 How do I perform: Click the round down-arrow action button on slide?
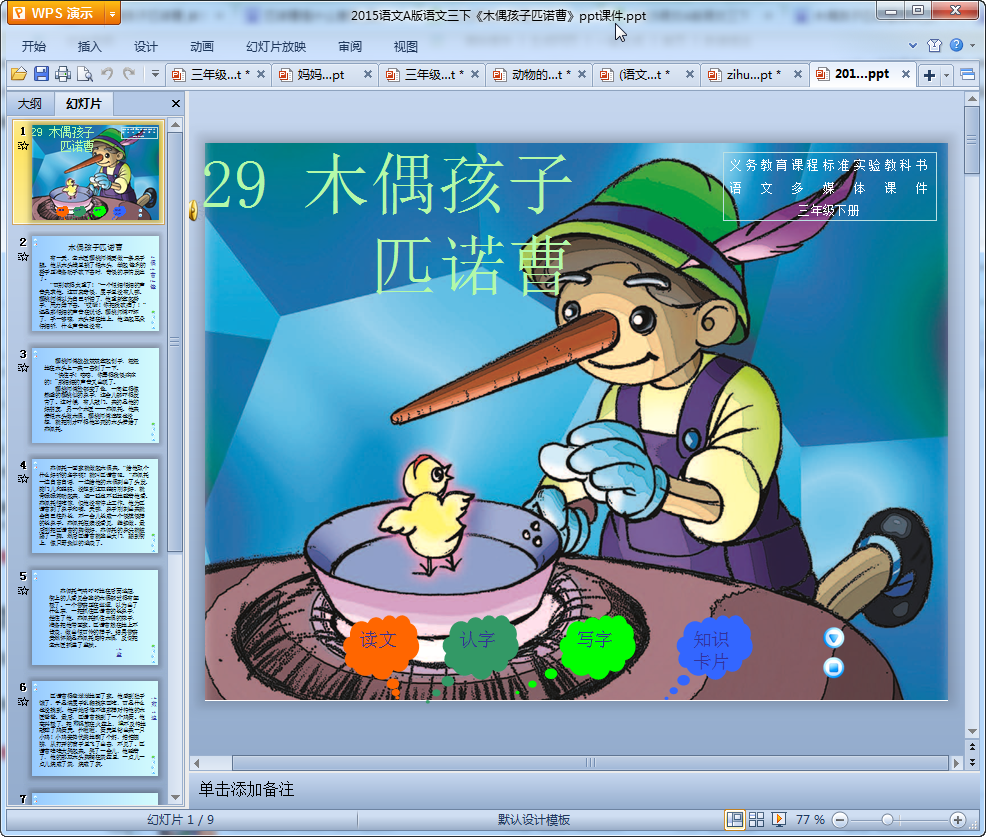point(834,638)
